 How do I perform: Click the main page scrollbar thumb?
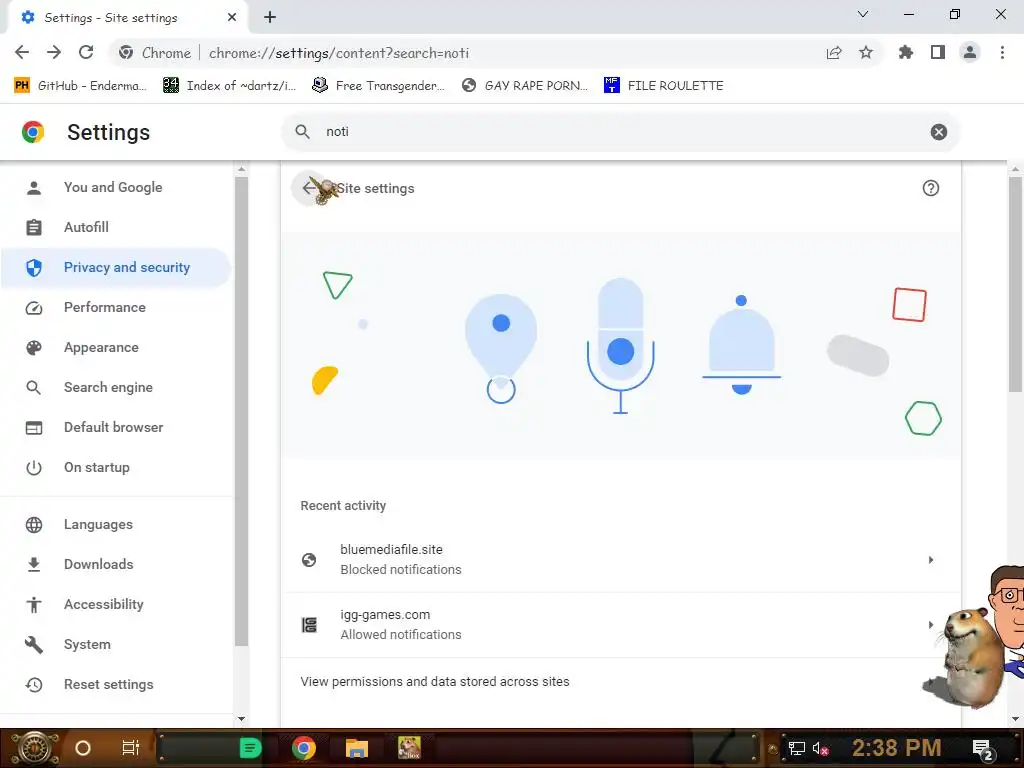point(1015,284)
